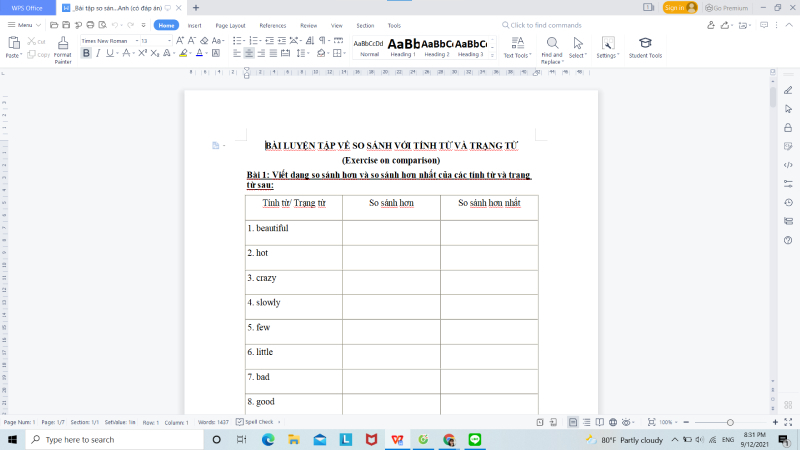Open the Select tool
Viewport: 800px width, 450px height.
point(578,47)
